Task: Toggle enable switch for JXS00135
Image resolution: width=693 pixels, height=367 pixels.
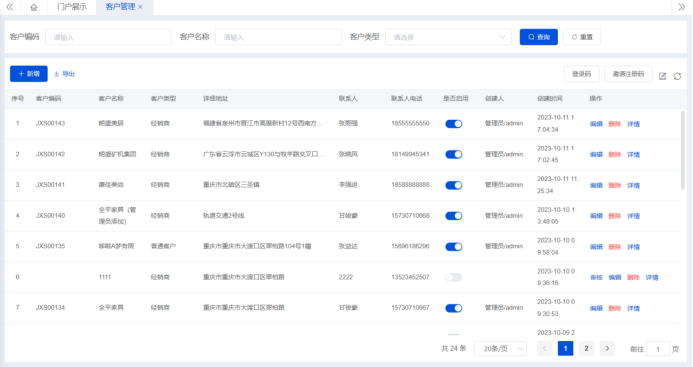Action: [453, 247]
